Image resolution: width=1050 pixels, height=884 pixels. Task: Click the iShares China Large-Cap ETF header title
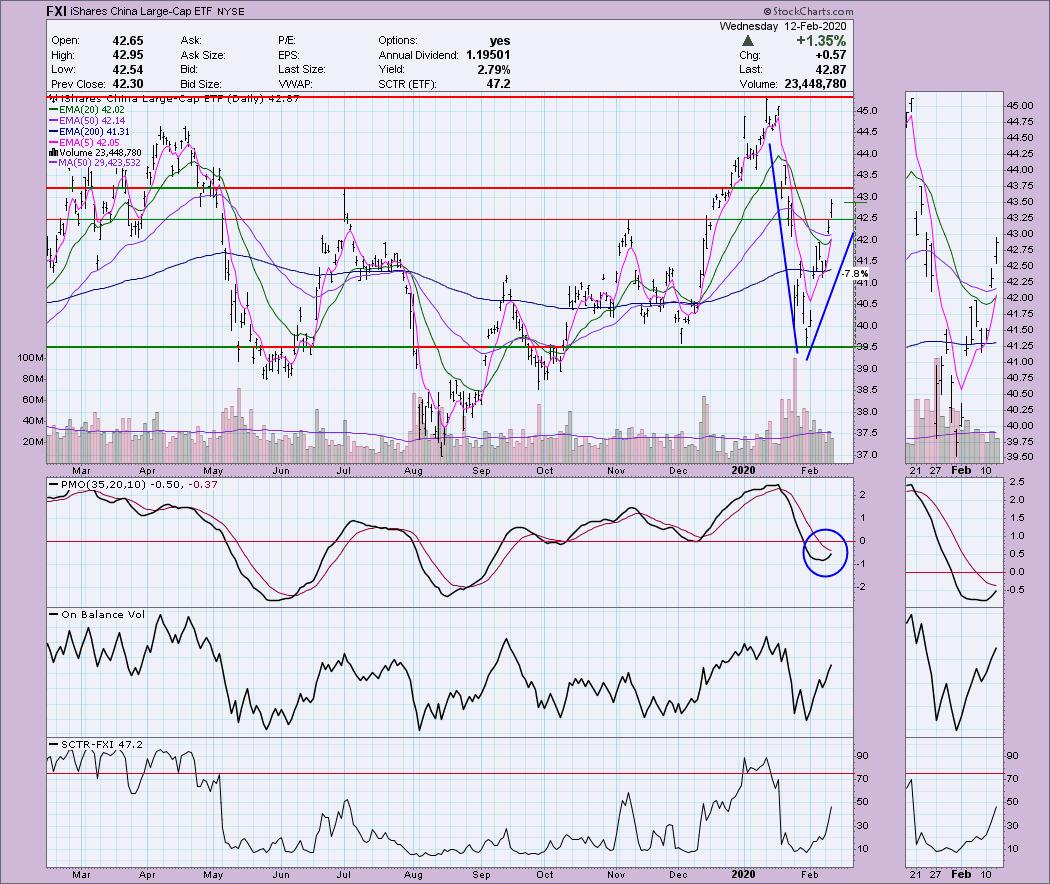coord(141,11)
